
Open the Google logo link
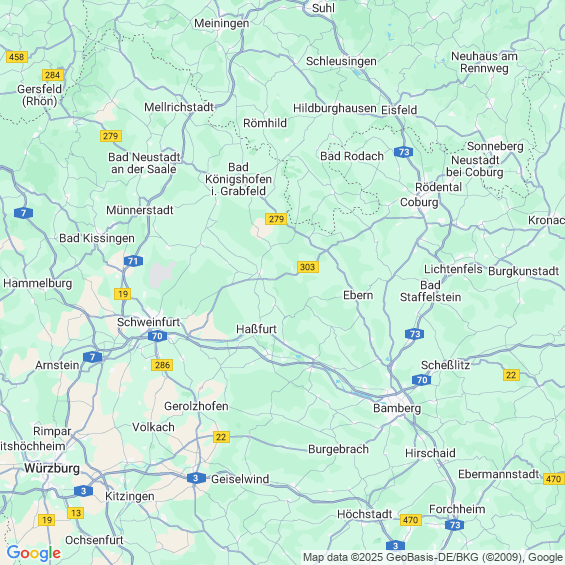coord(34,553)
